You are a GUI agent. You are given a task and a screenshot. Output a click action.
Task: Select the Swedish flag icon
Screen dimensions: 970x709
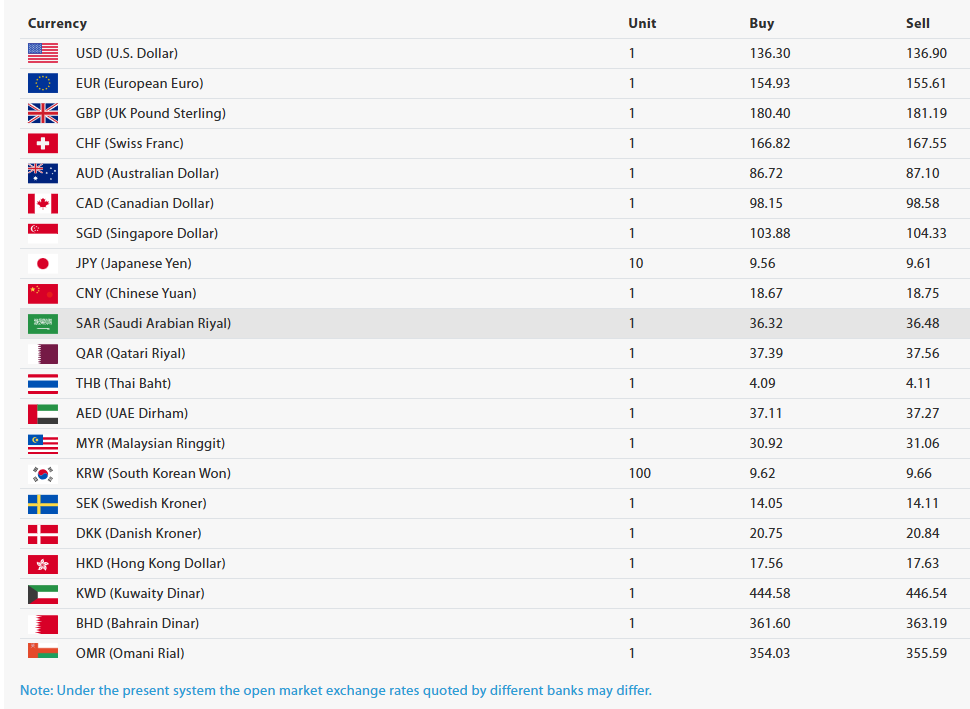(x=43, y=504)
